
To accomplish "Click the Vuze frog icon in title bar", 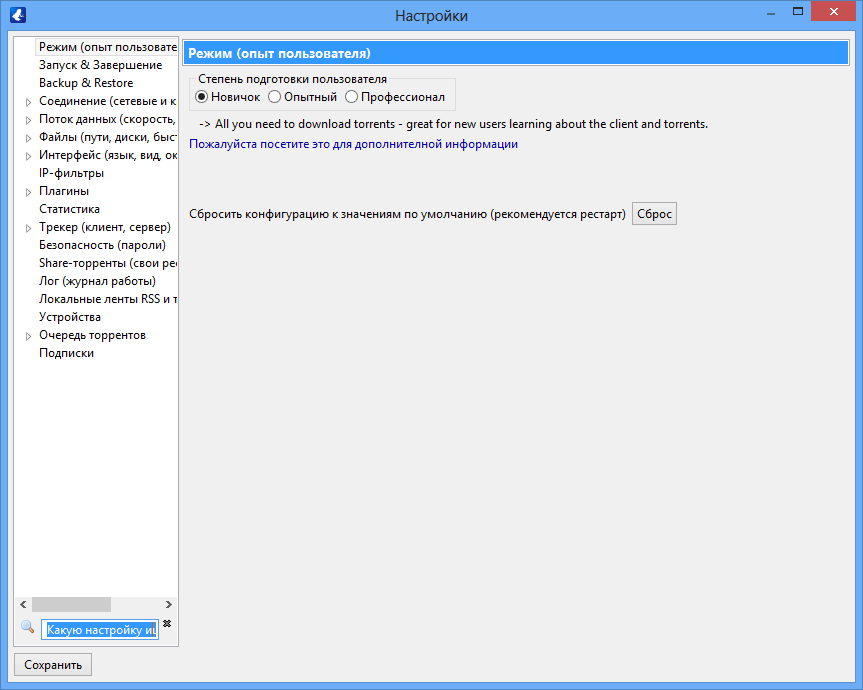I will (18, 15).
